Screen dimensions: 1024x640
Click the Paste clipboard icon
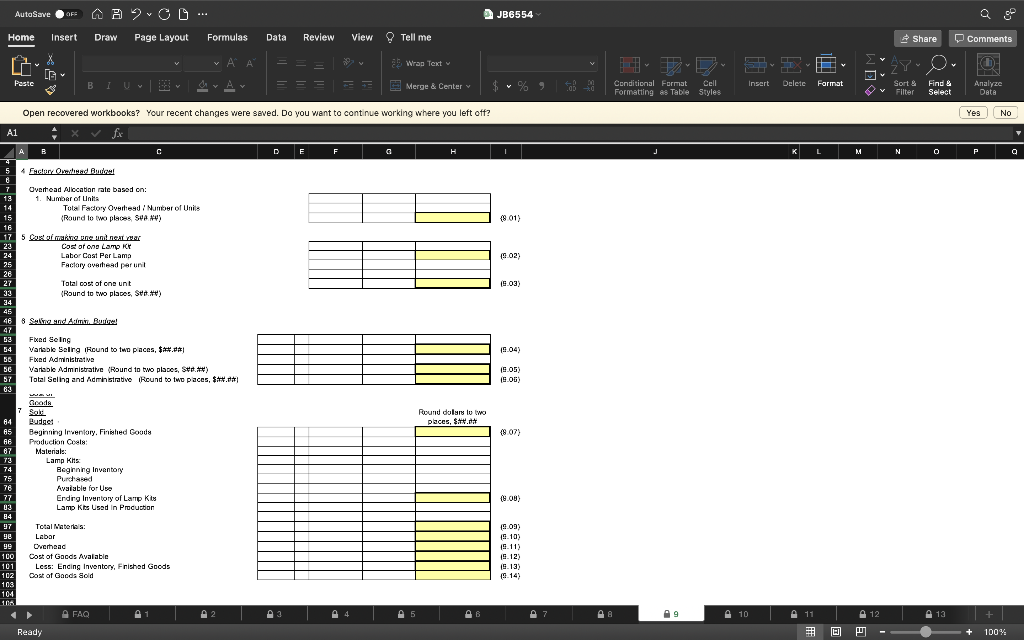[22, 66]
